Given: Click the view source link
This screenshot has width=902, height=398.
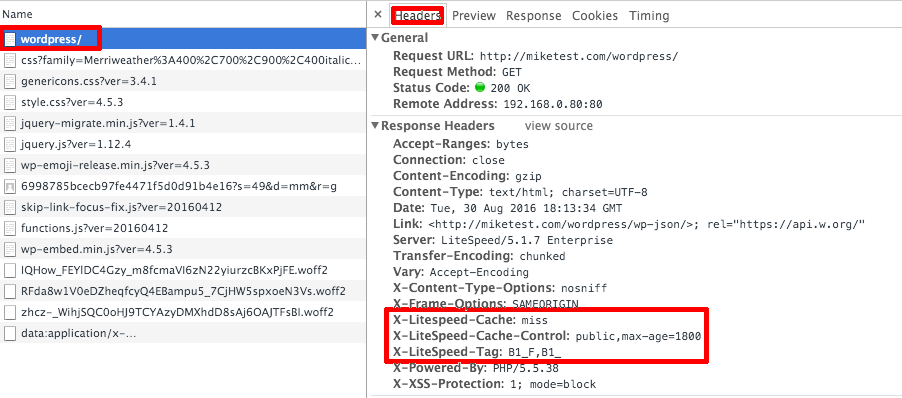Looking at the screenshot, I should (x=559, y=125).
